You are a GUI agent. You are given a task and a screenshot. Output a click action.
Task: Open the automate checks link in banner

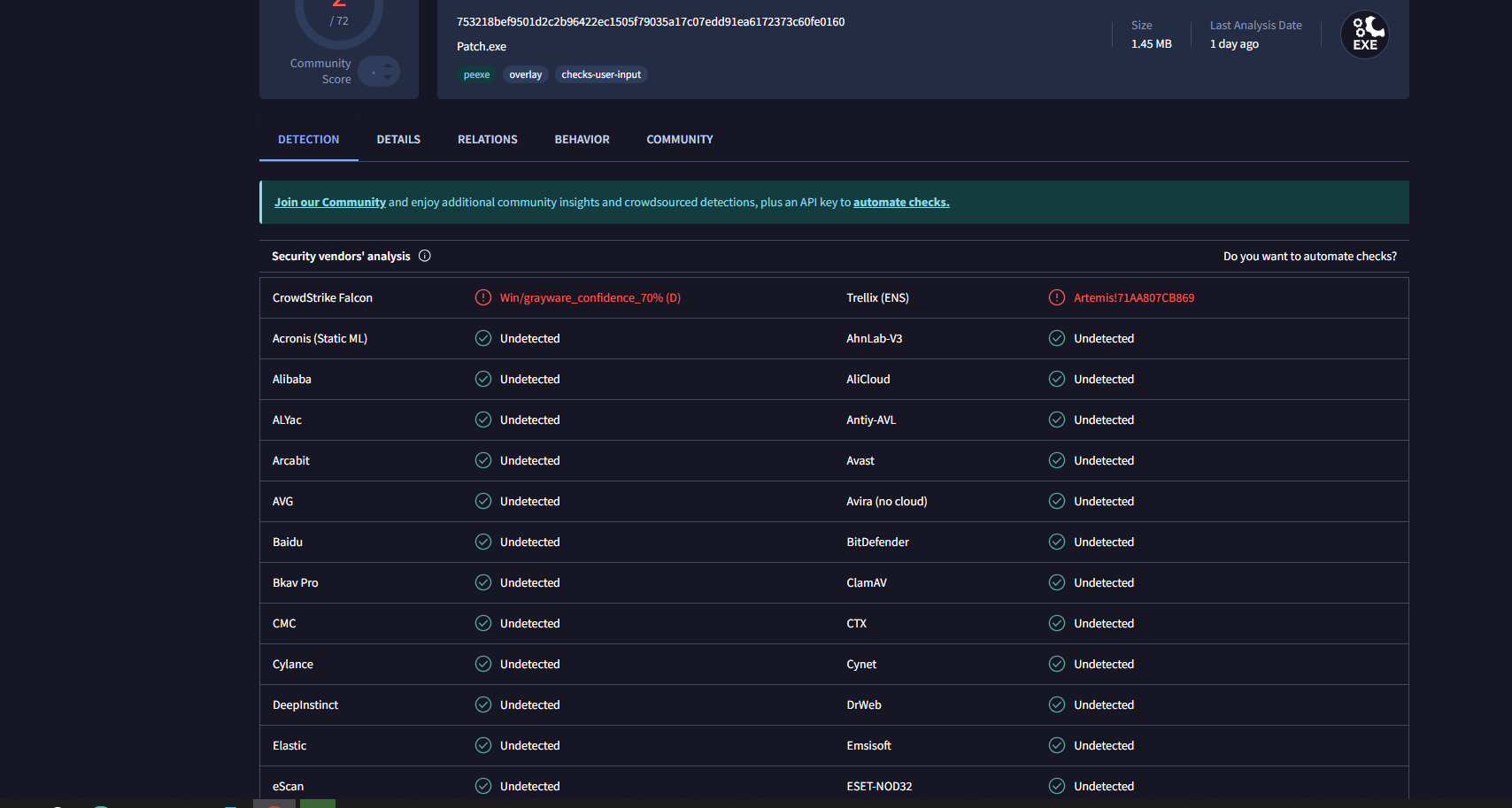[x=901, y=202]
